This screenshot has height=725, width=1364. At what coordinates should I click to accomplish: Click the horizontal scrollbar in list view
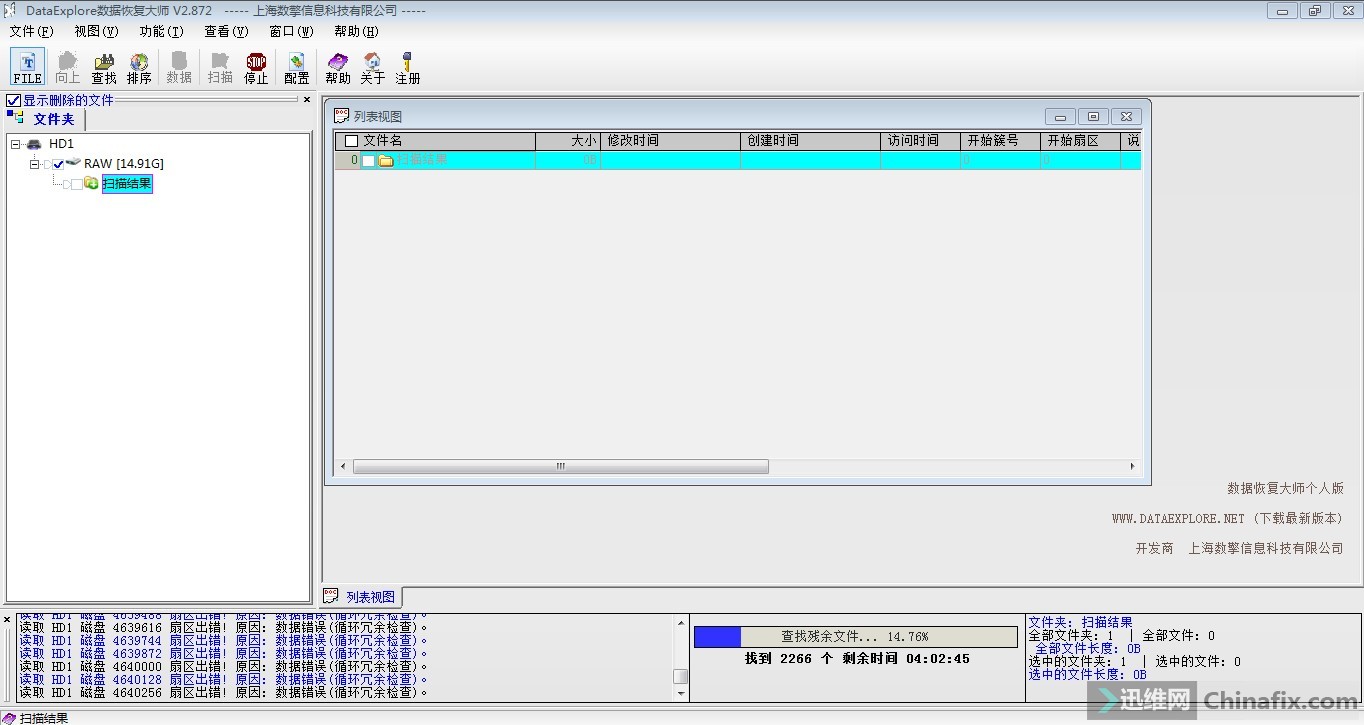click(x=560, y=466)
